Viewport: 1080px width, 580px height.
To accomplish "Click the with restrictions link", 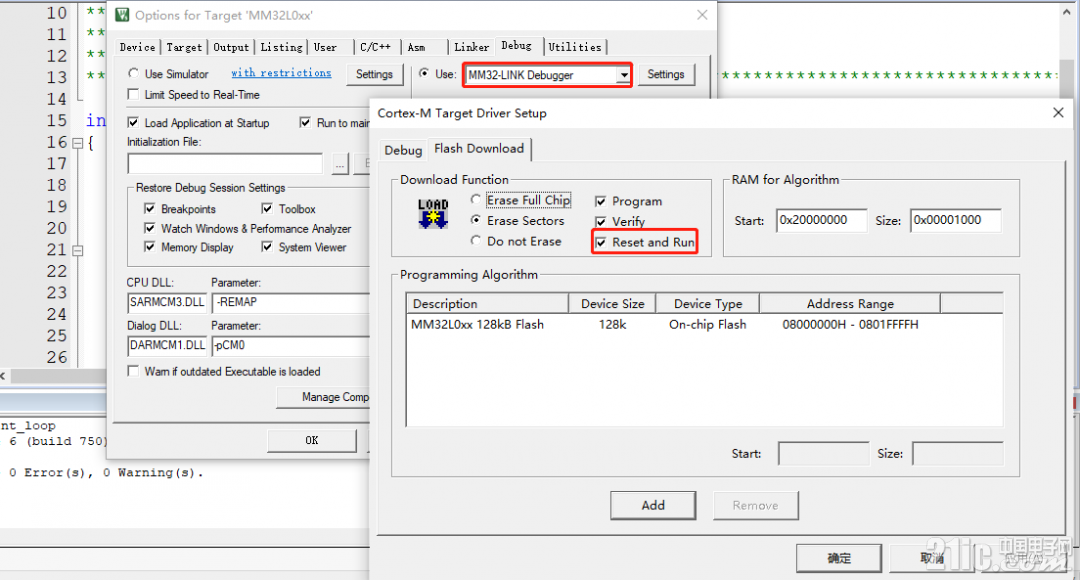I will click(281, 73).
